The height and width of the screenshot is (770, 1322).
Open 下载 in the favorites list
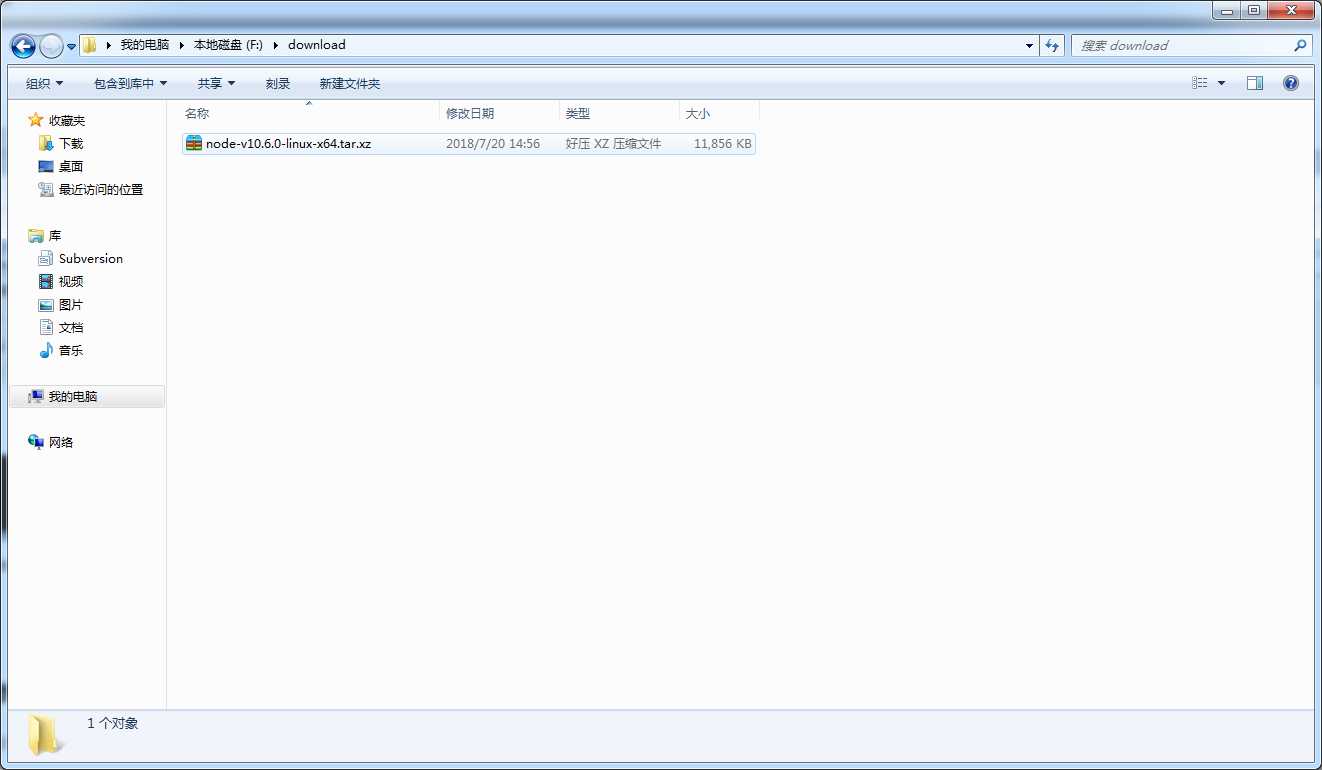point(71,143)
